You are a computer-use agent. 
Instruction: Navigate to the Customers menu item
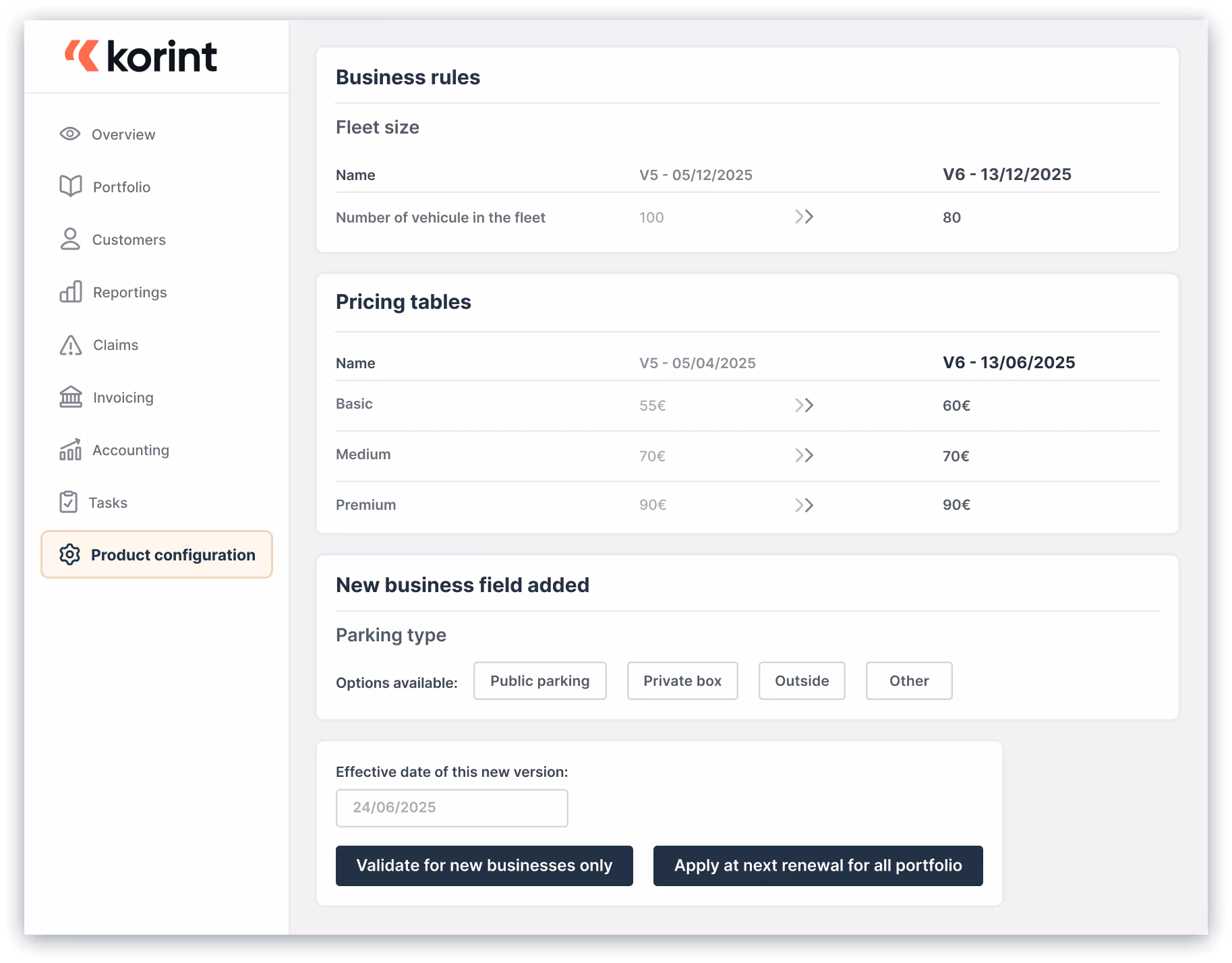tap(128, 239)
